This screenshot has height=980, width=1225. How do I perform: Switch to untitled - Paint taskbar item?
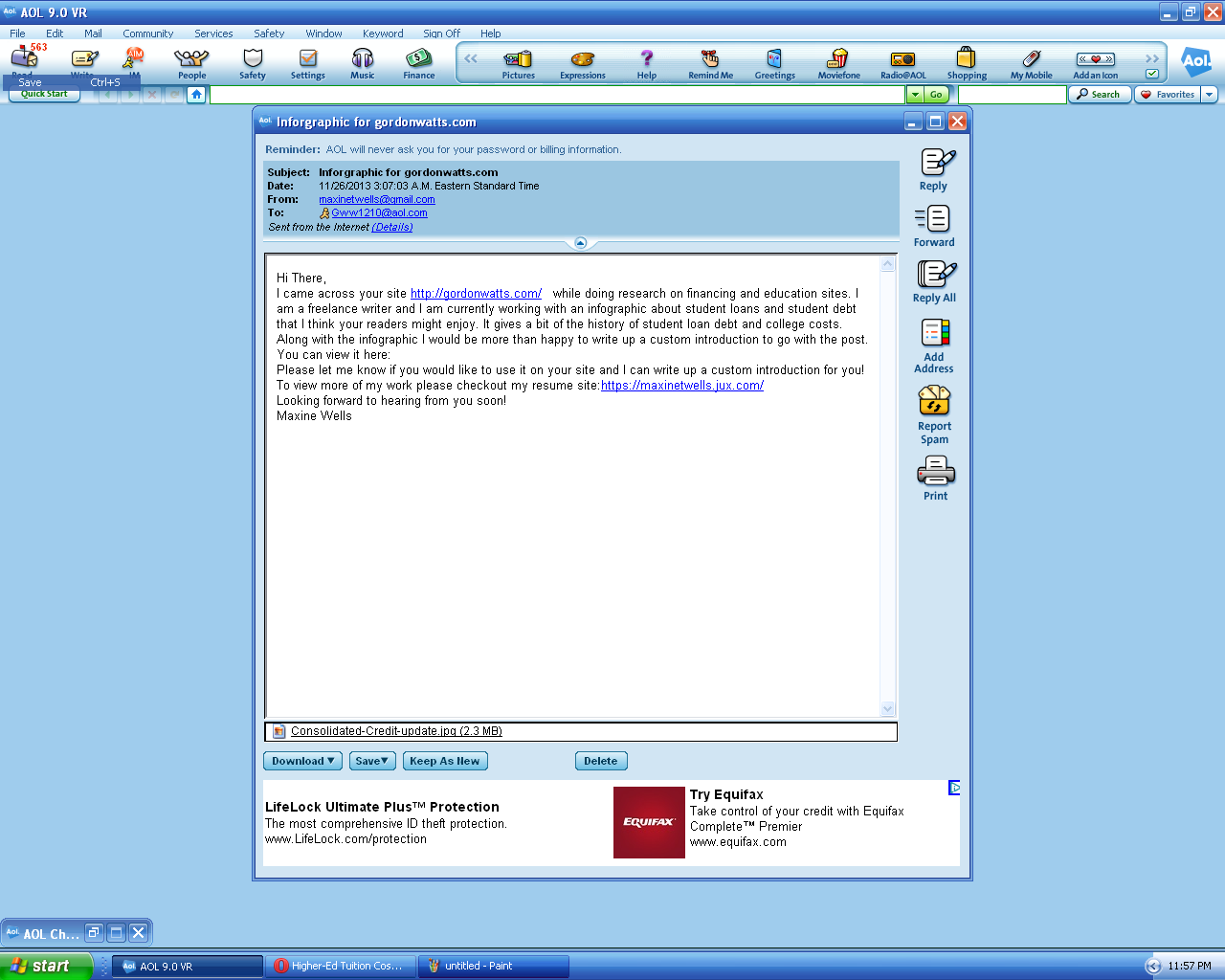495,966
